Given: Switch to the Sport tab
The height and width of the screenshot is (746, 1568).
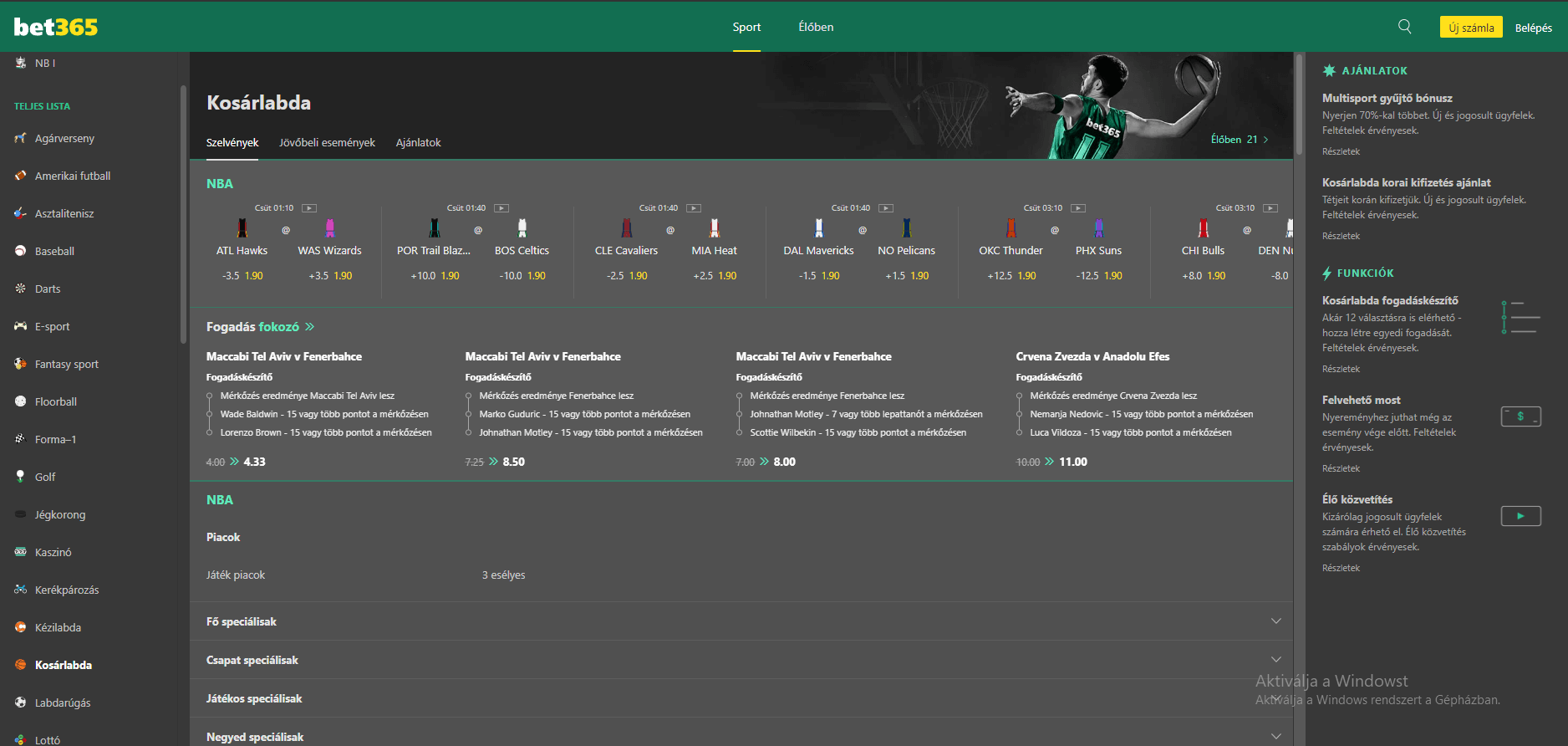Looking at the screenshot, I should point(746,27).
